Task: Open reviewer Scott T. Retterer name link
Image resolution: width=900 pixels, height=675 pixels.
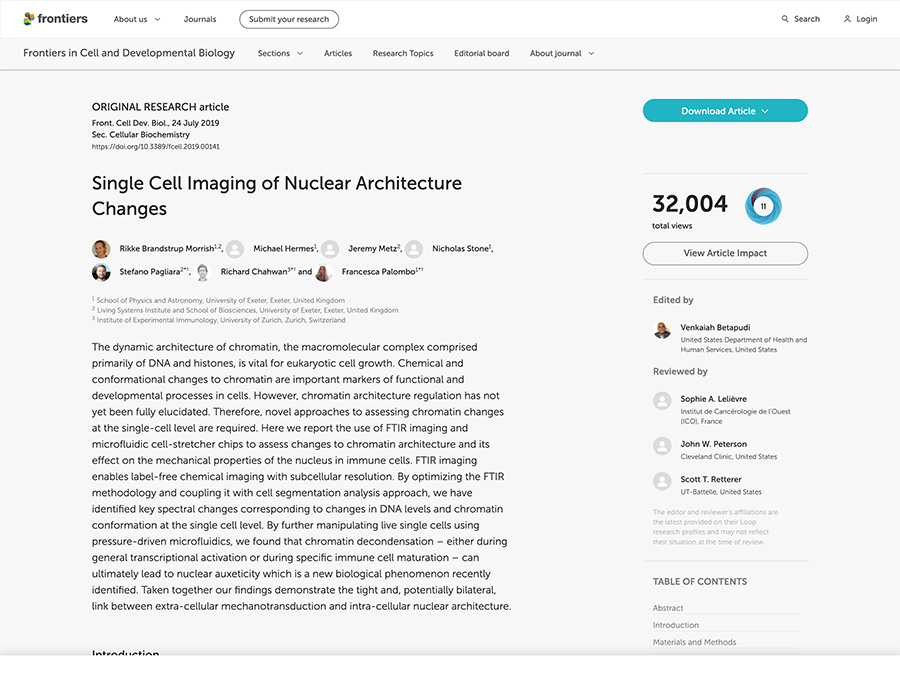Action: (x=711, y=479)
